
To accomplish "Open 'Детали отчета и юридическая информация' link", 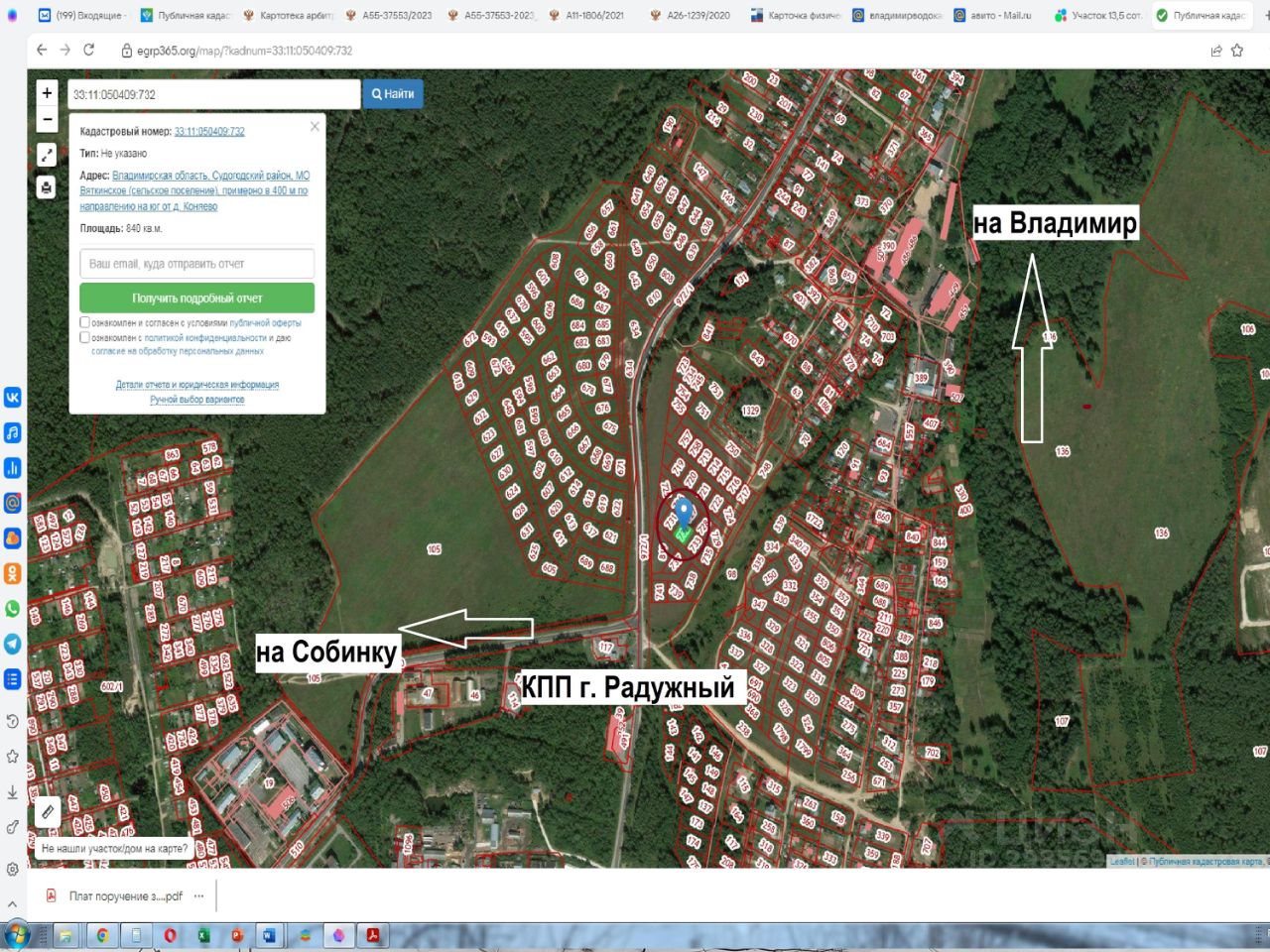I will [197, 385].
